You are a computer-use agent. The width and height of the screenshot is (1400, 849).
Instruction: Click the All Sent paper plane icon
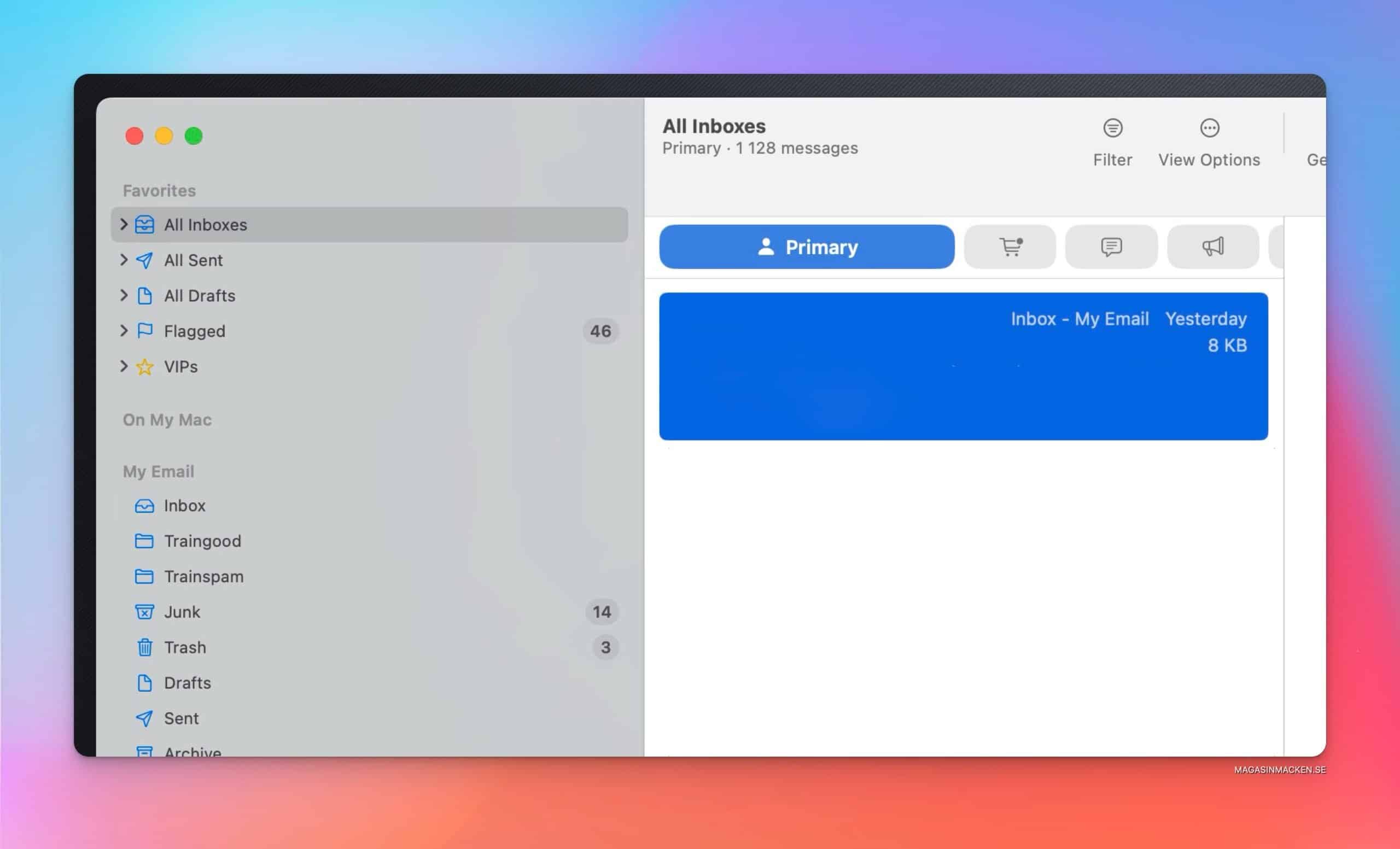[x=144, y=260]
